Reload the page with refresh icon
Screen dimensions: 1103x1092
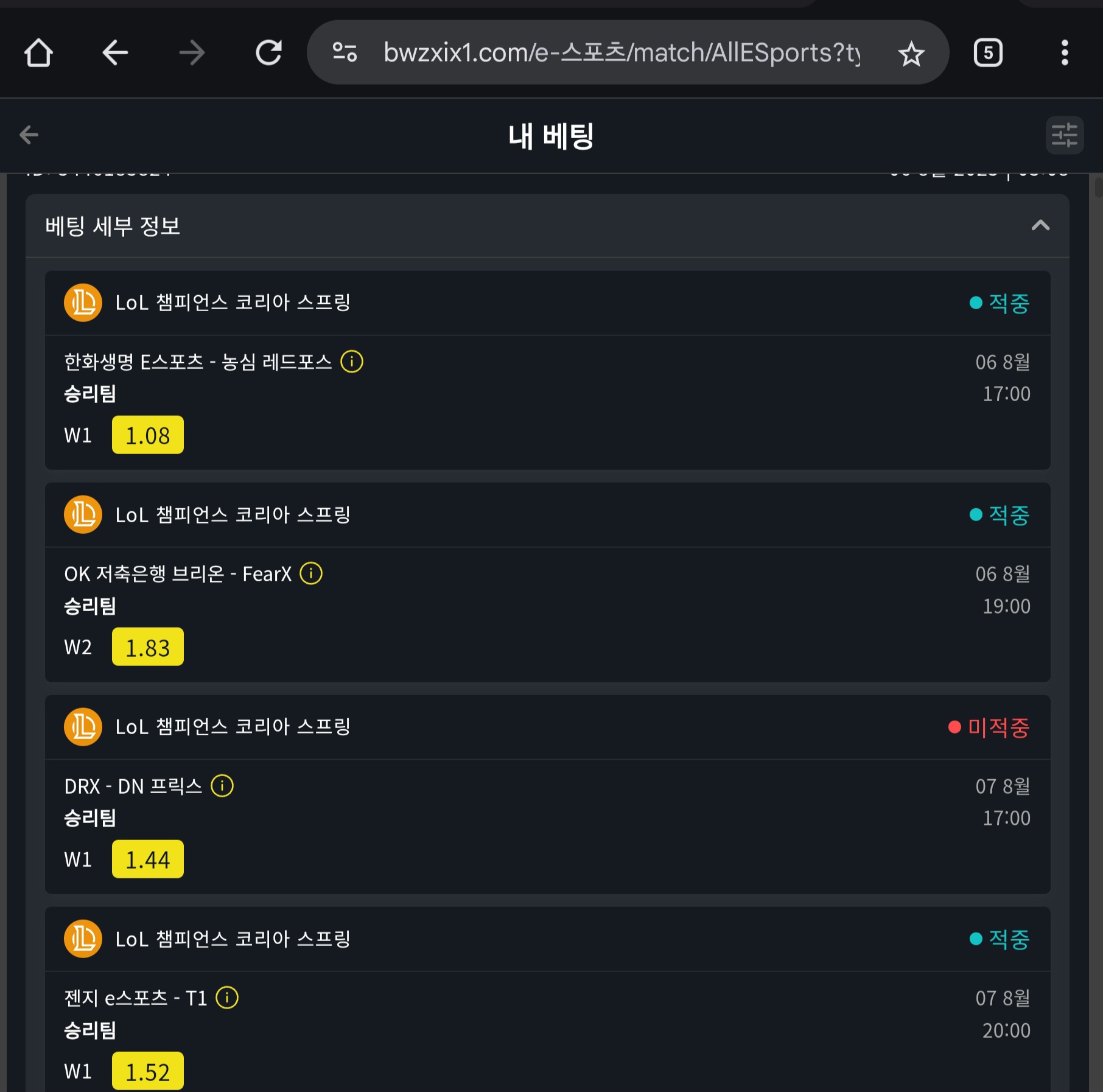coord(268,52)
